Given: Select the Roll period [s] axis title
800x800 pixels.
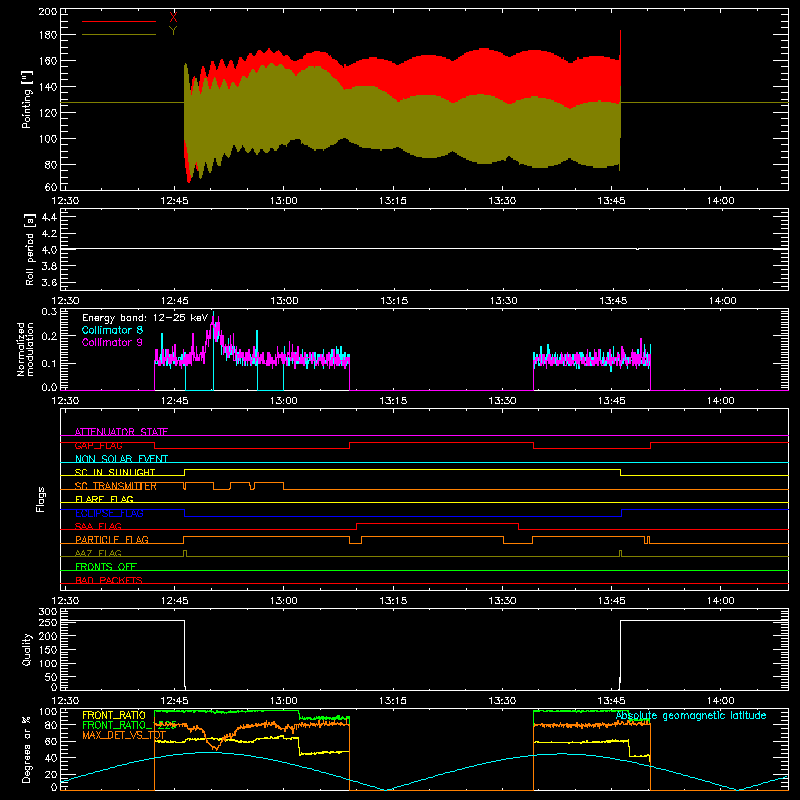Looking at the screenshot, I should pyautogui.click(x=30, y=249).
